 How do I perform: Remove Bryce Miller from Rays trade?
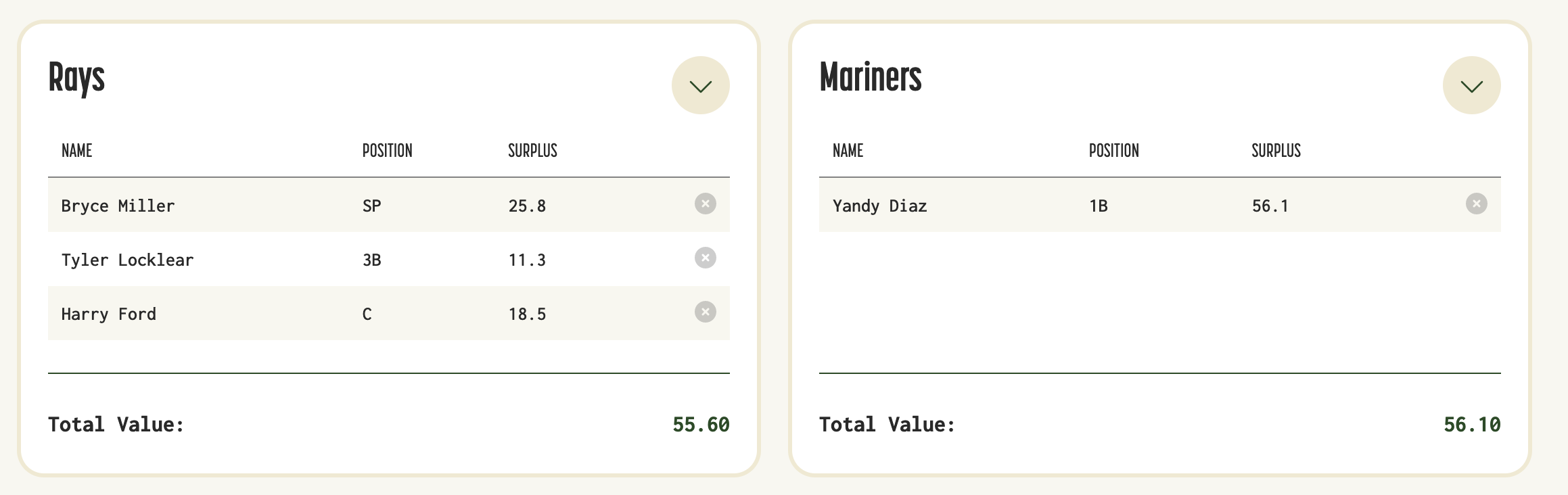click(705, 204)
